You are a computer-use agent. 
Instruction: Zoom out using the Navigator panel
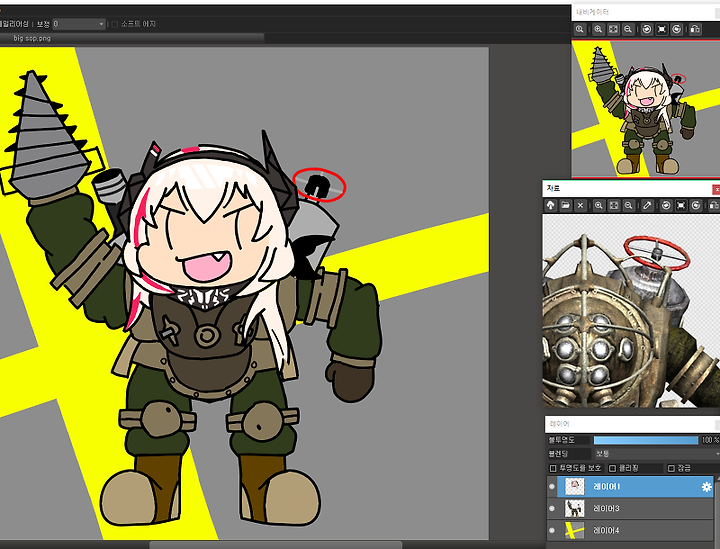click(x=628, y=29)
